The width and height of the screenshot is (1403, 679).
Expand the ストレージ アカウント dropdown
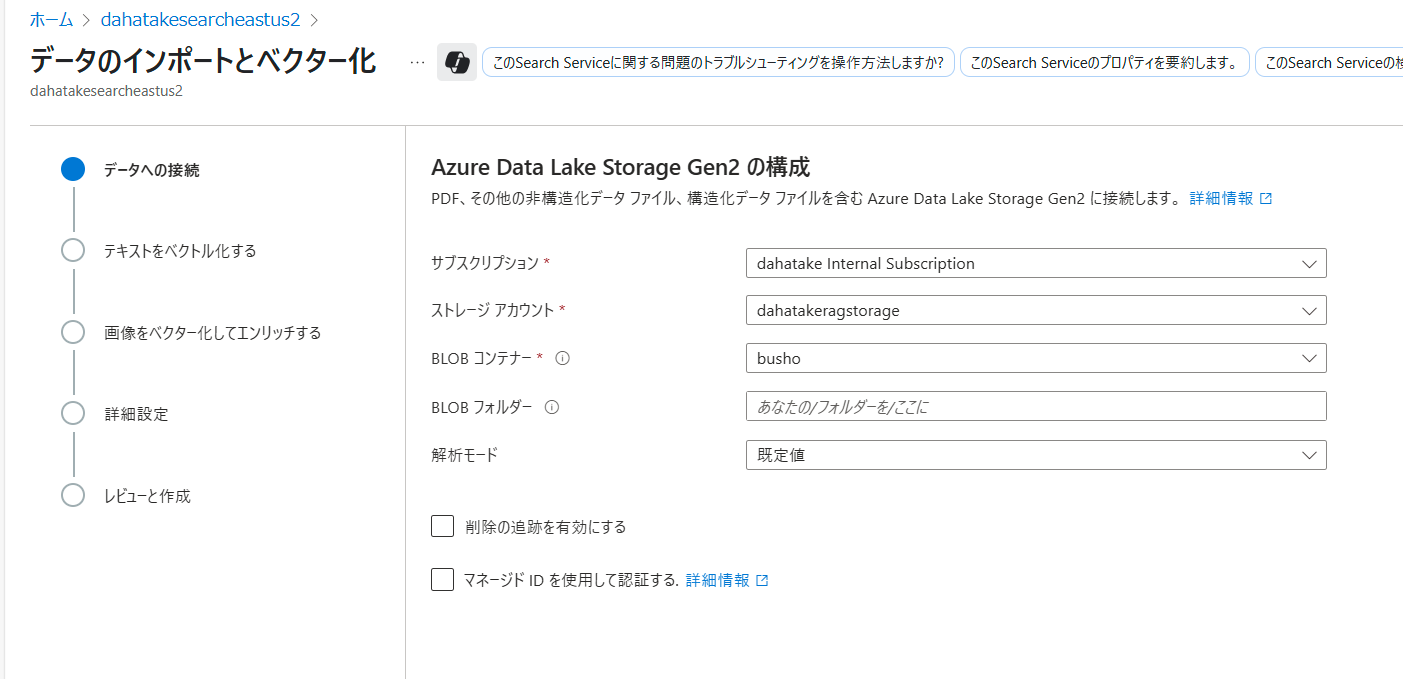1035,311
